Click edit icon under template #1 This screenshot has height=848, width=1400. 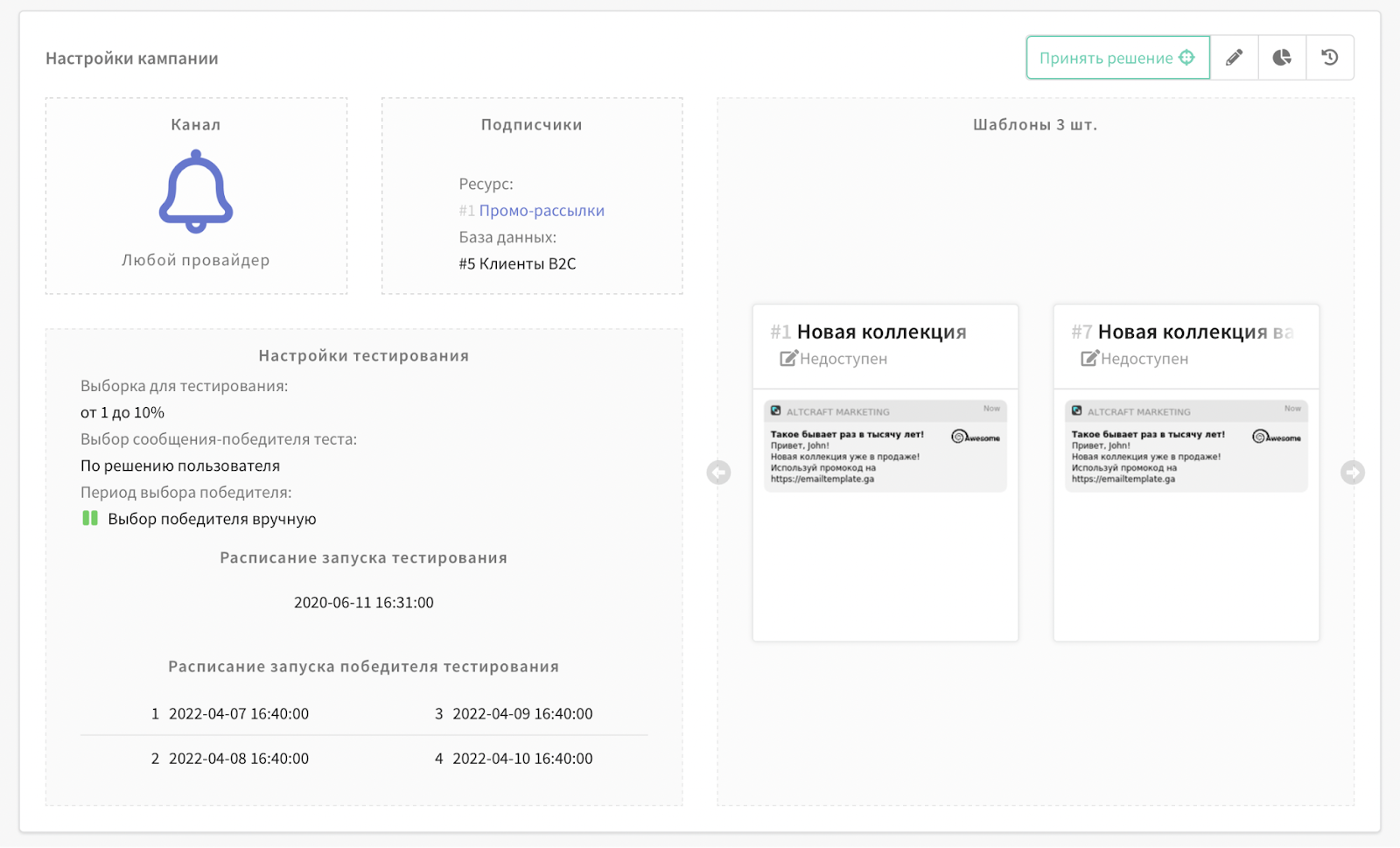(788, 359)
